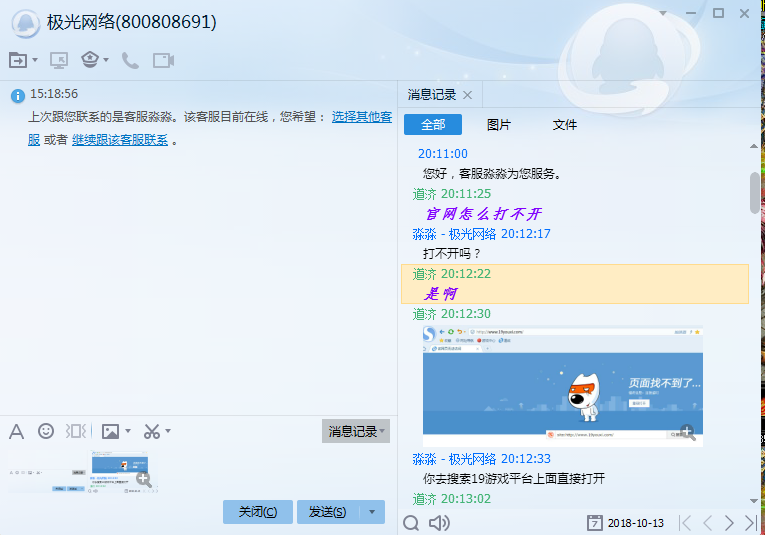765x535 pixels.
Task: Toggle the 消息记录 history panel button
Action: pos(355,431)
